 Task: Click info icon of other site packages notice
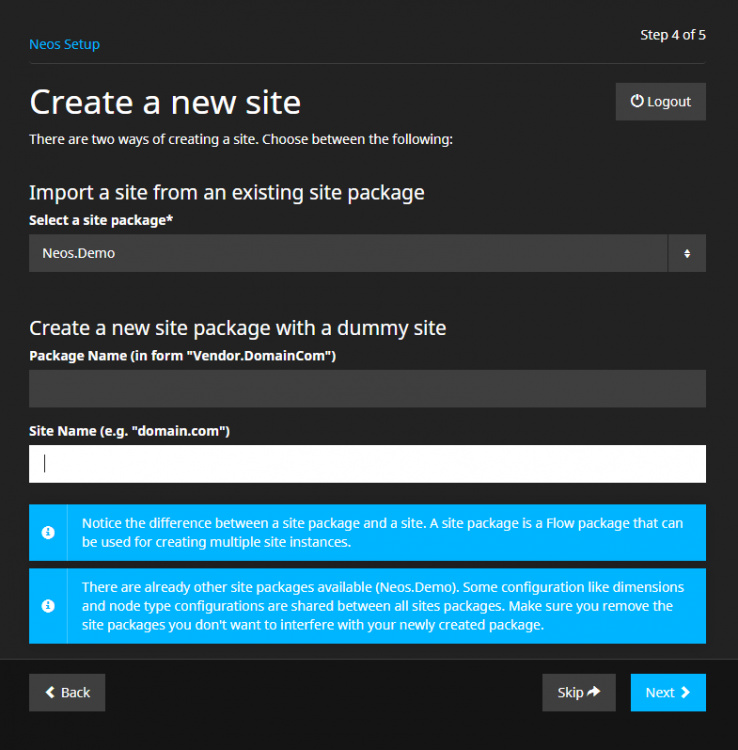pos(48,606)
